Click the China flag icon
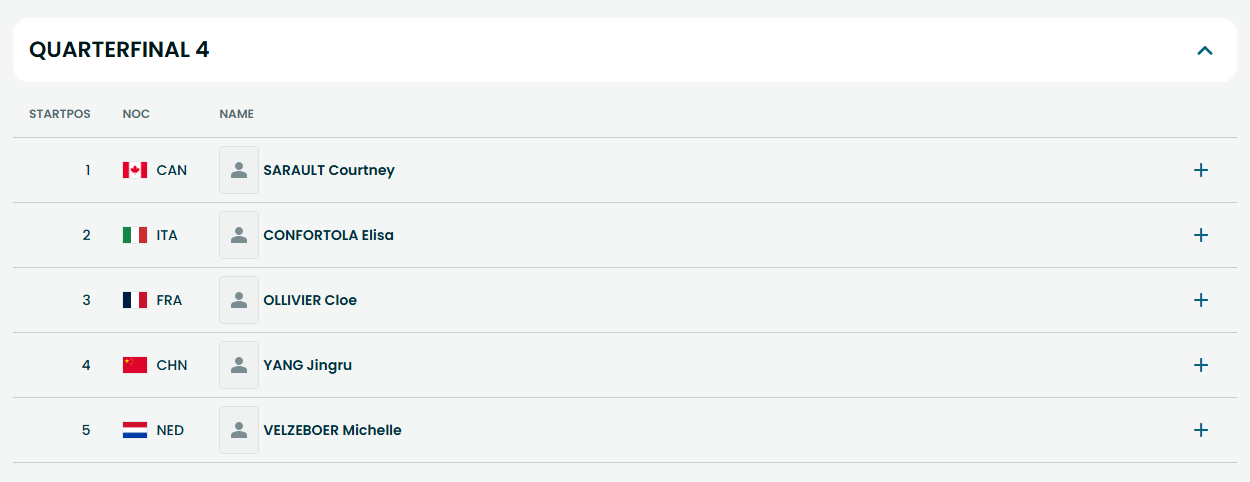Image resolution: width=1250 pixels, height=482 pixels. tap(135, 365)
